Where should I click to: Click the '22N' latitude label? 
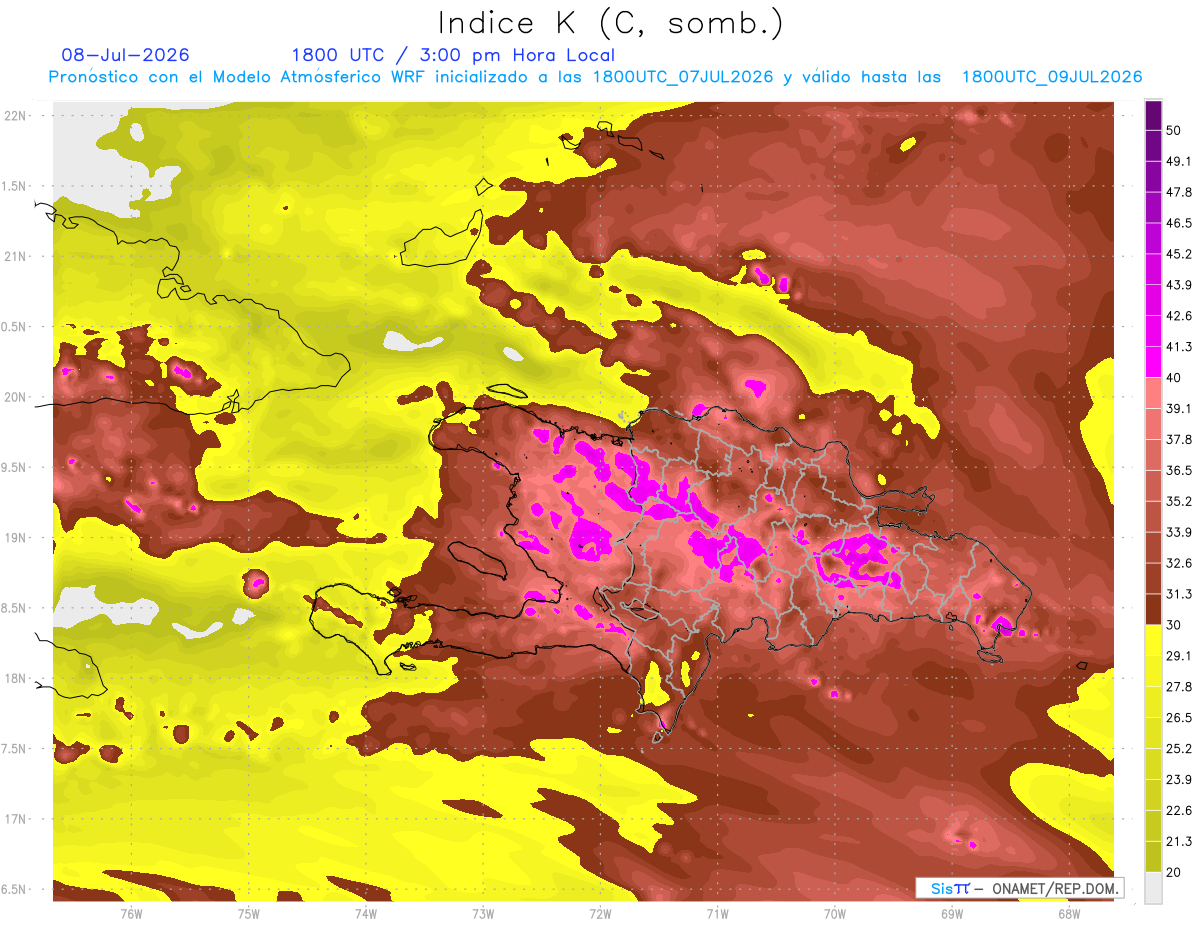coord(17,115)
